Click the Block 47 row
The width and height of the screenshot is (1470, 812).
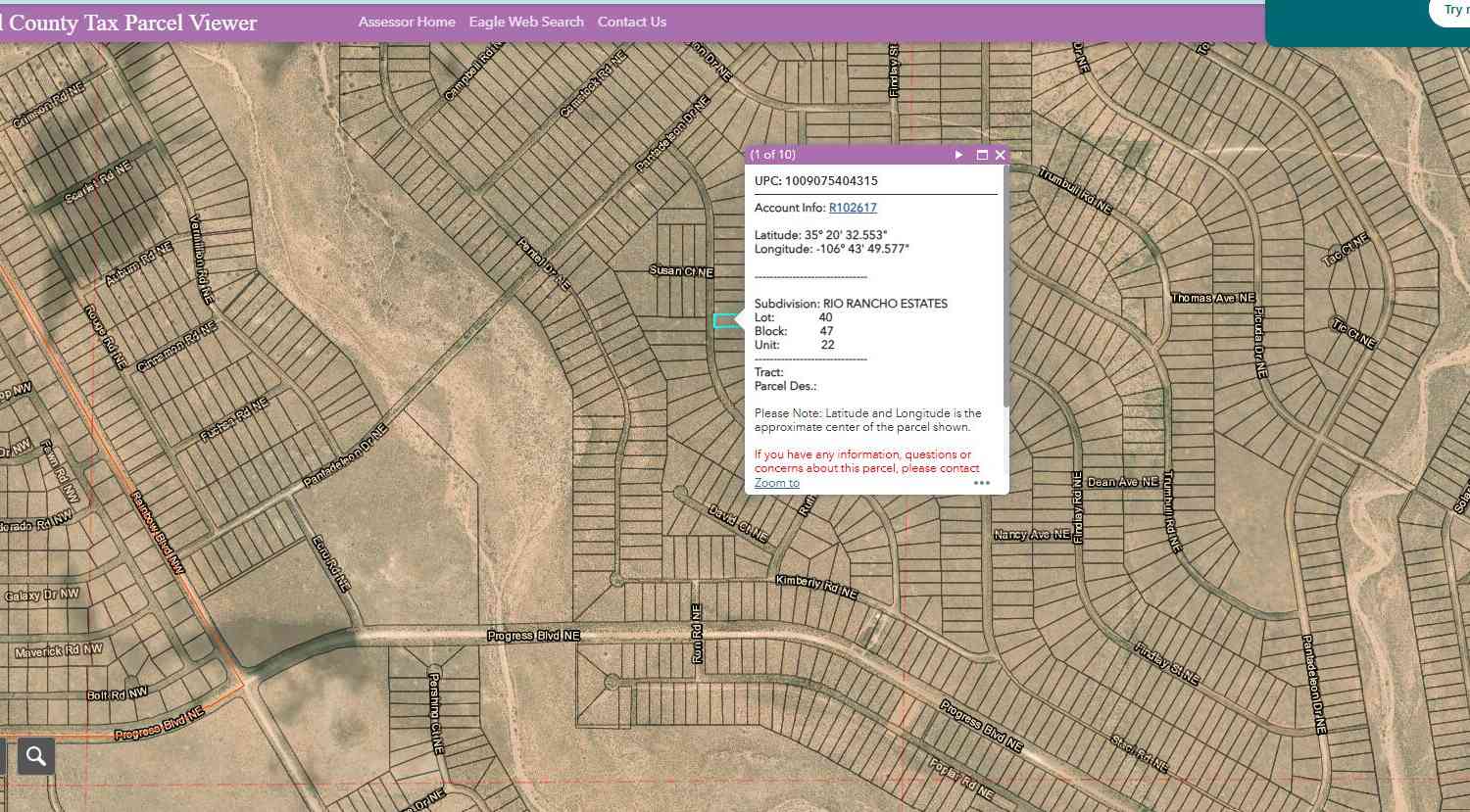(794, 331)
